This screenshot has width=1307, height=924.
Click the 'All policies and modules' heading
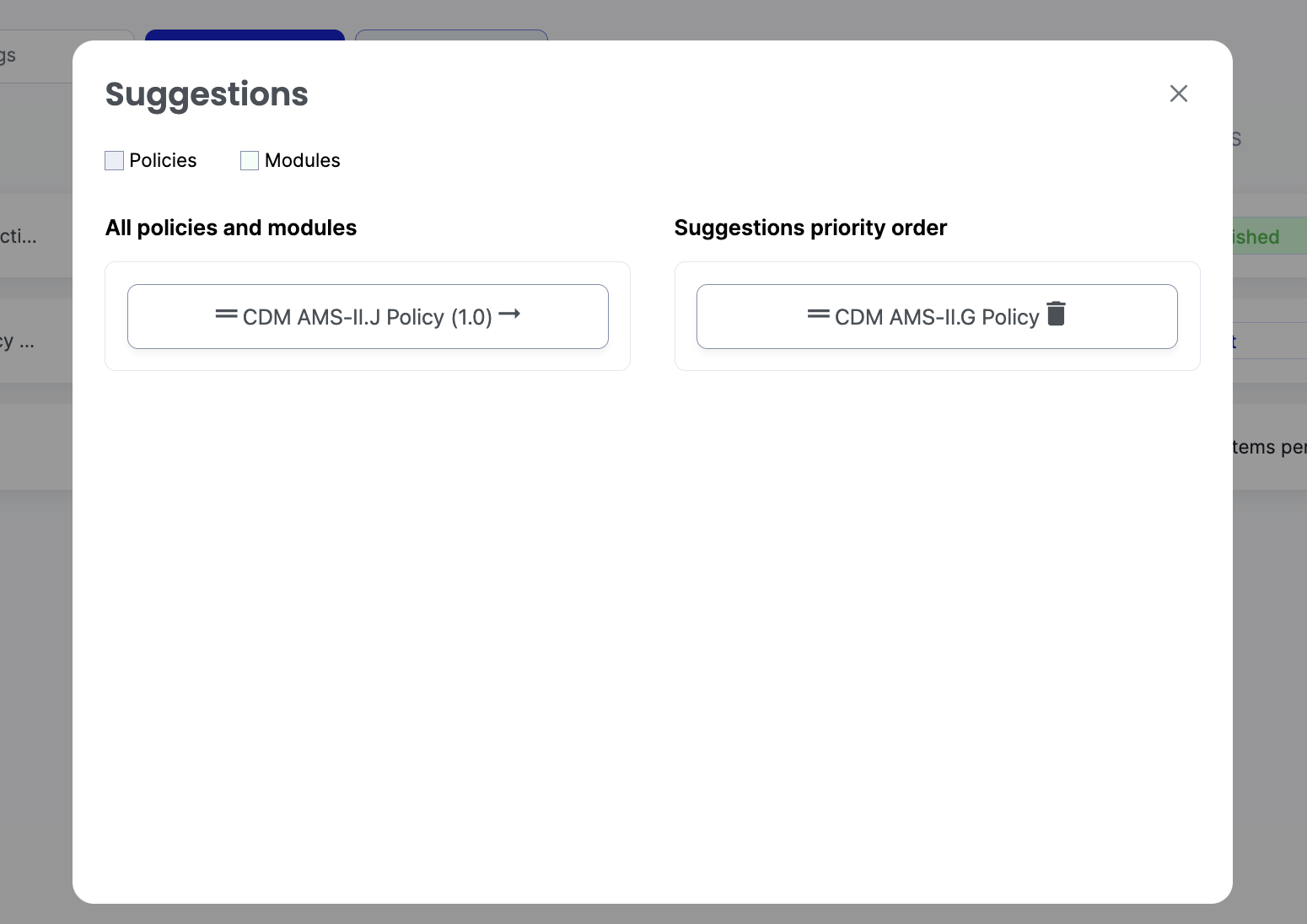tap(230, 228)
